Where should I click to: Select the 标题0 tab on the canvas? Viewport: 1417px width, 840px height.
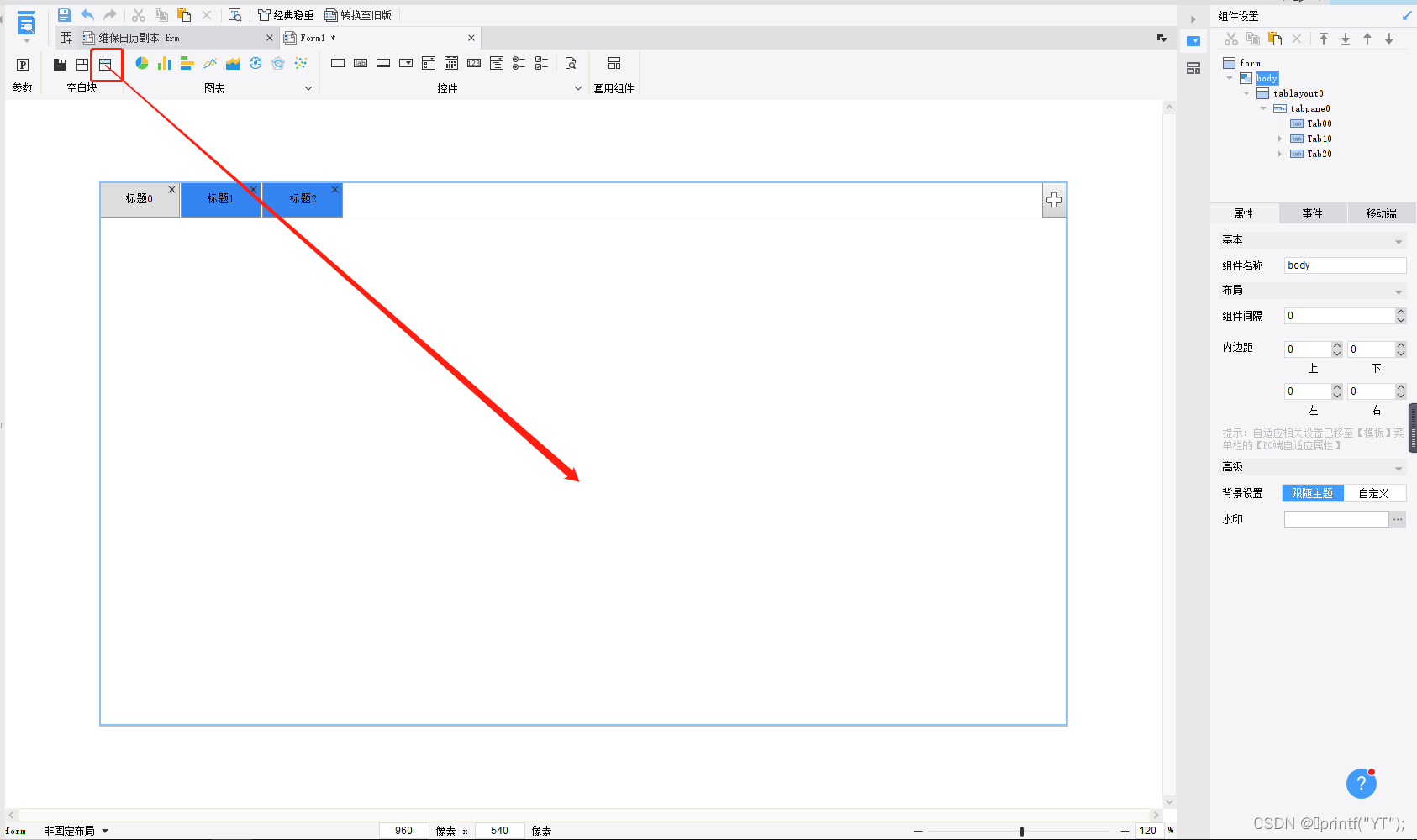point(140,200)
